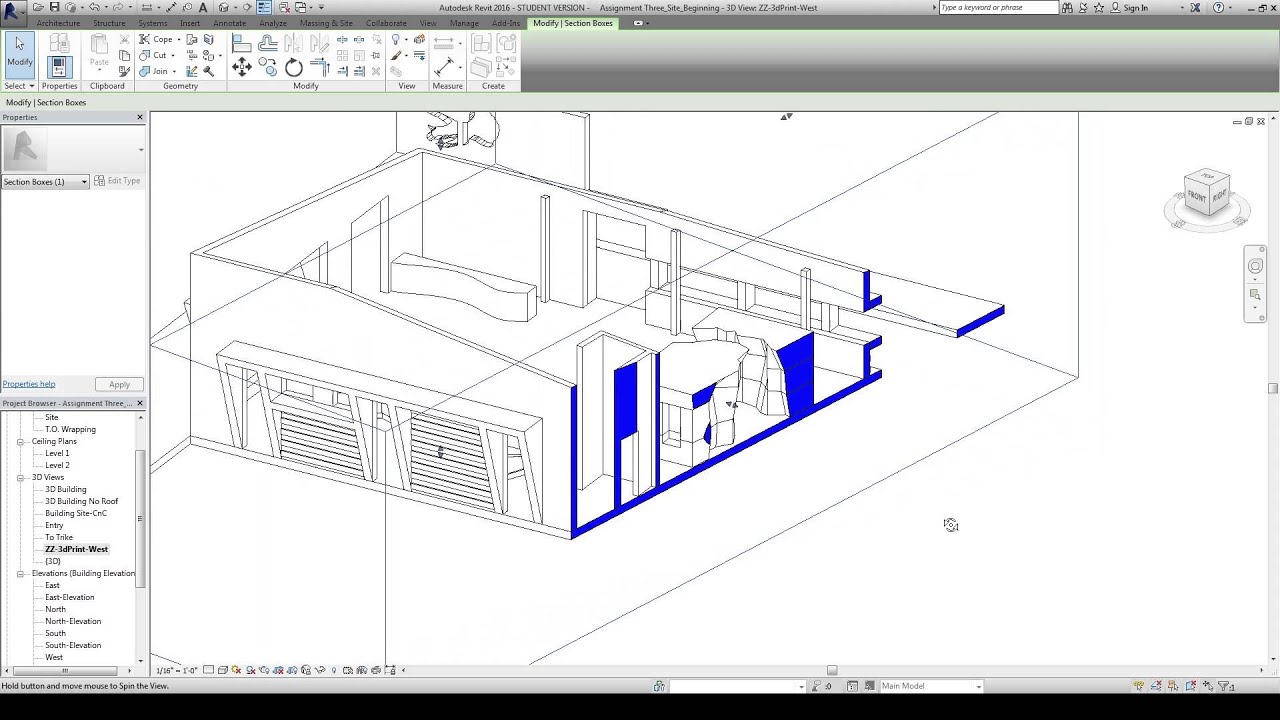Click the Move tool in Modify panel
This screenshot has height=720, width=1280.
[x=242, y=67]
